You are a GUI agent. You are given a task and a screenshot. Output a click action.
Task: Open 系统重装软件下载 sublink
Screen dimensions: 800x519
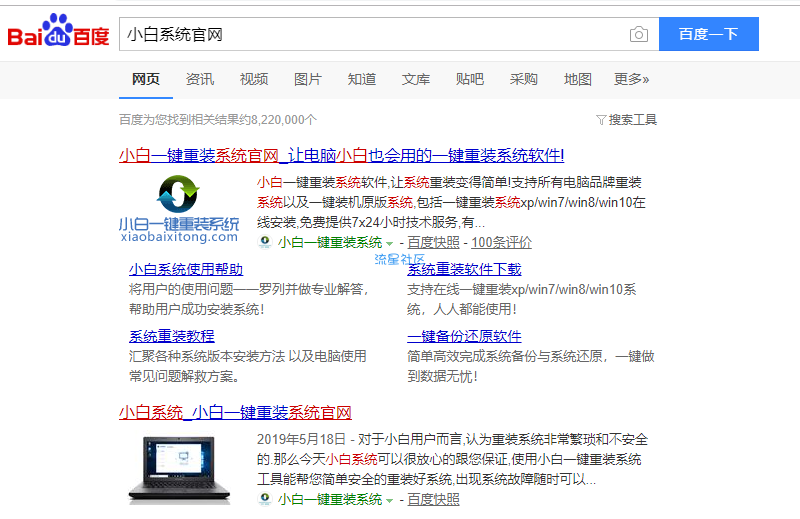464,269
